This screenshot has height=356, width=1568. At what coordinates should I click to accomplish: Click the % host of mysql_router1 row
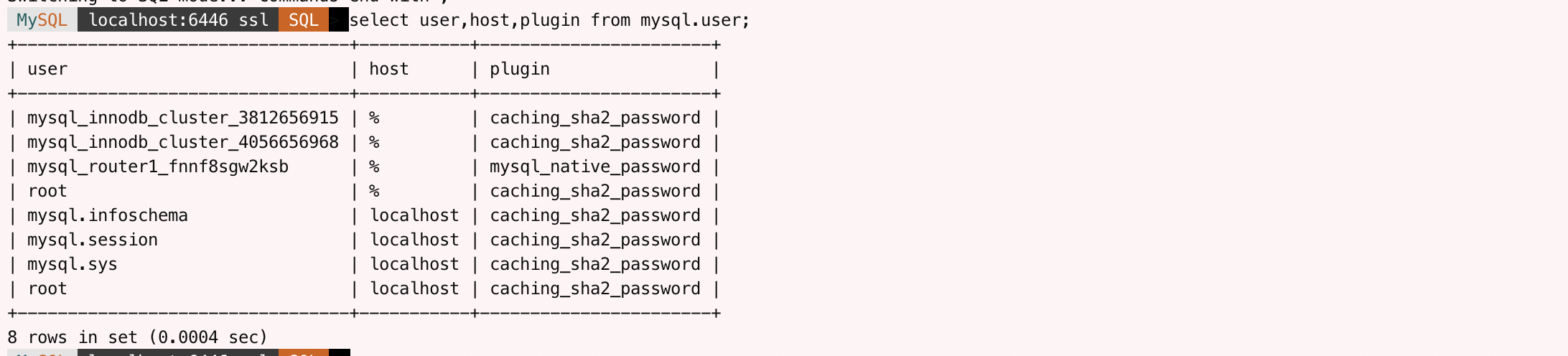point(374,167)
